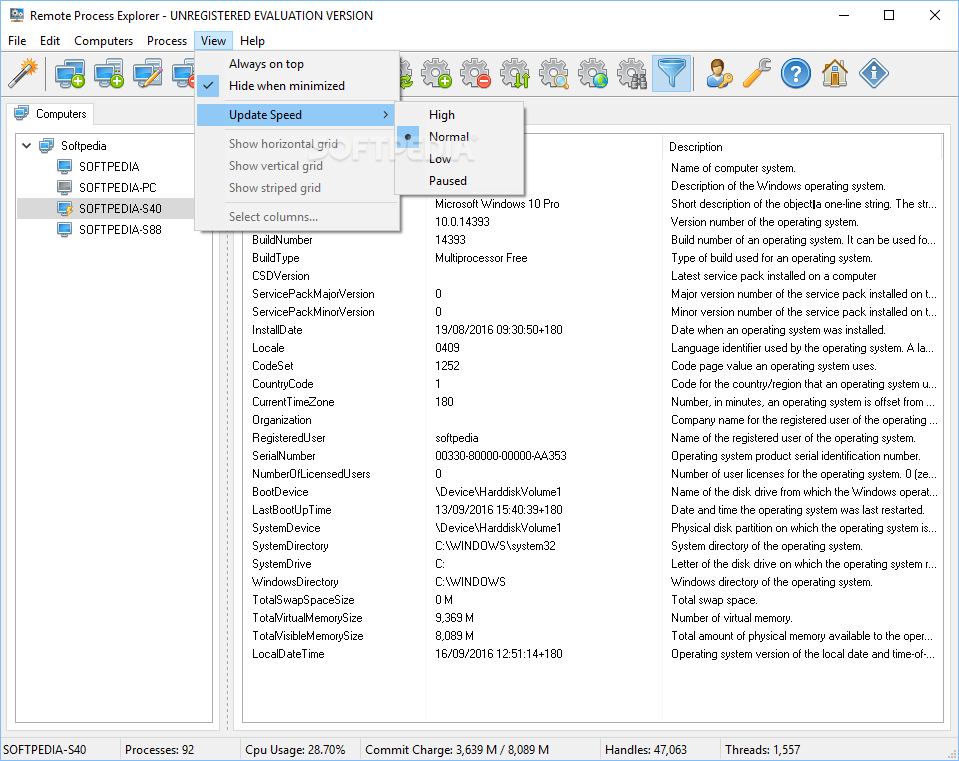Screen dimensions: 959x761
Task: Switch to the Computers tab
Action: coord(51,114)
